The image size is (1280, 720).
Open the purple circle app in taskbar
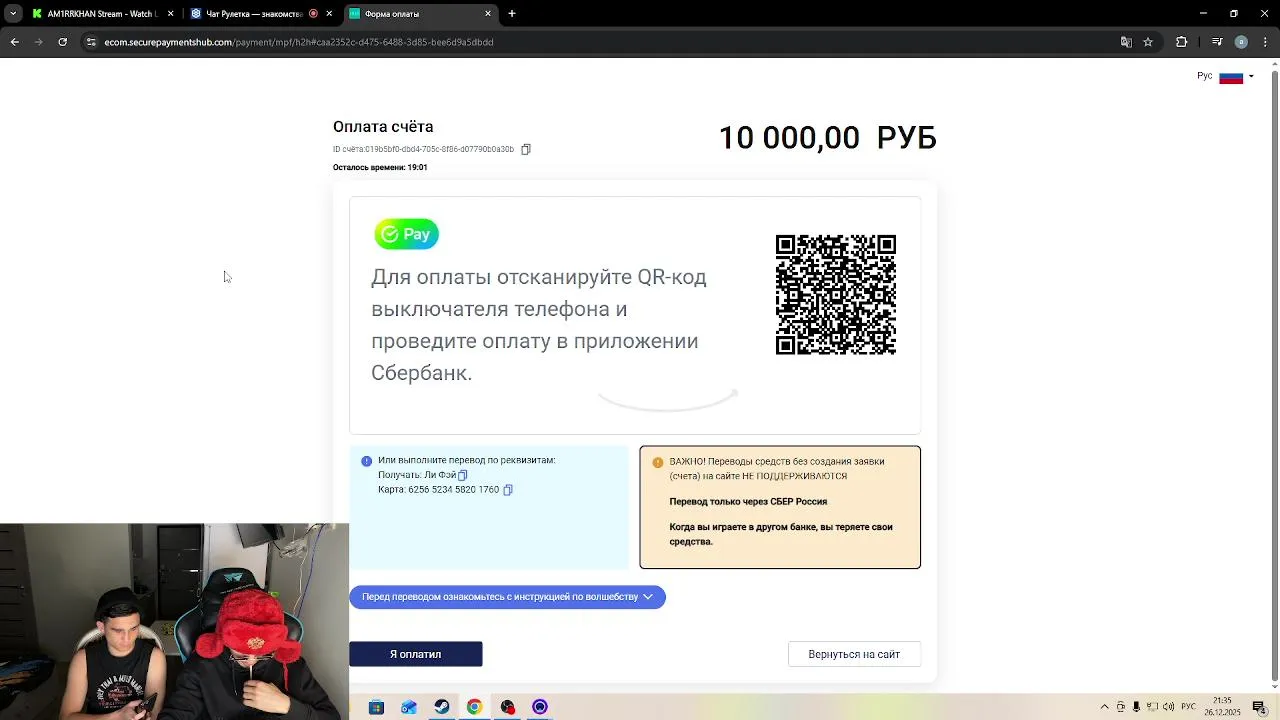(x=540, y=707)
